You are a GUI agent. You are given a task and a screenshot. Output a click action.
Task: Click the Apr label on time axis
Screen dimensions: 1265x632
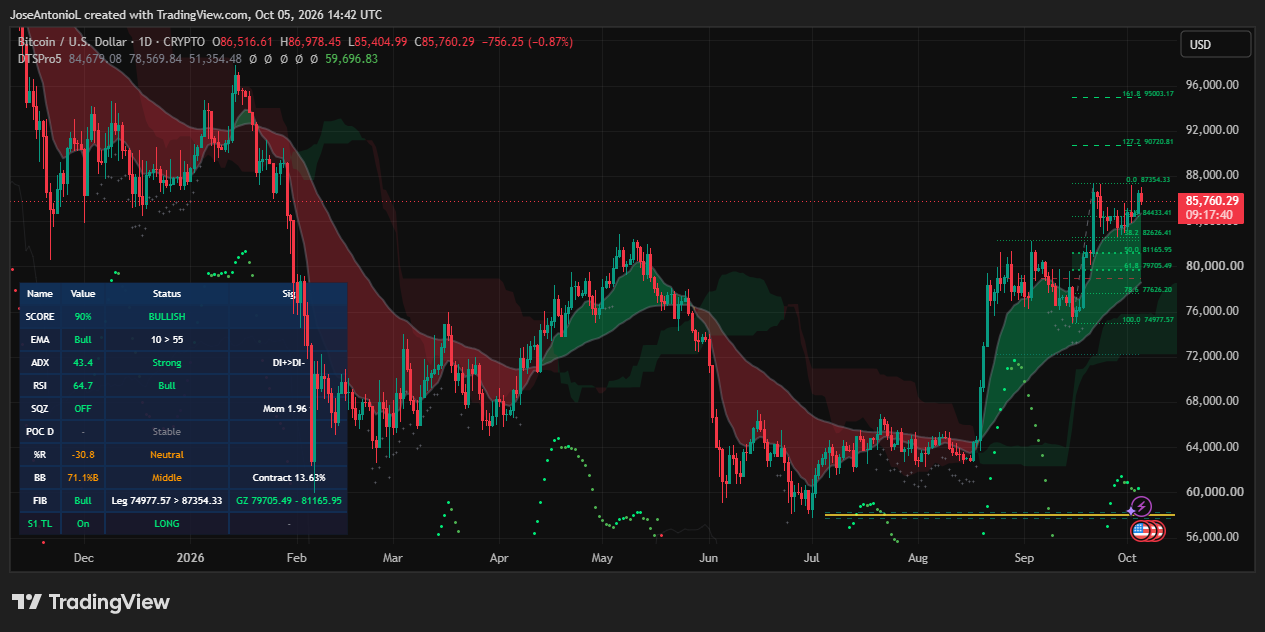499,558
